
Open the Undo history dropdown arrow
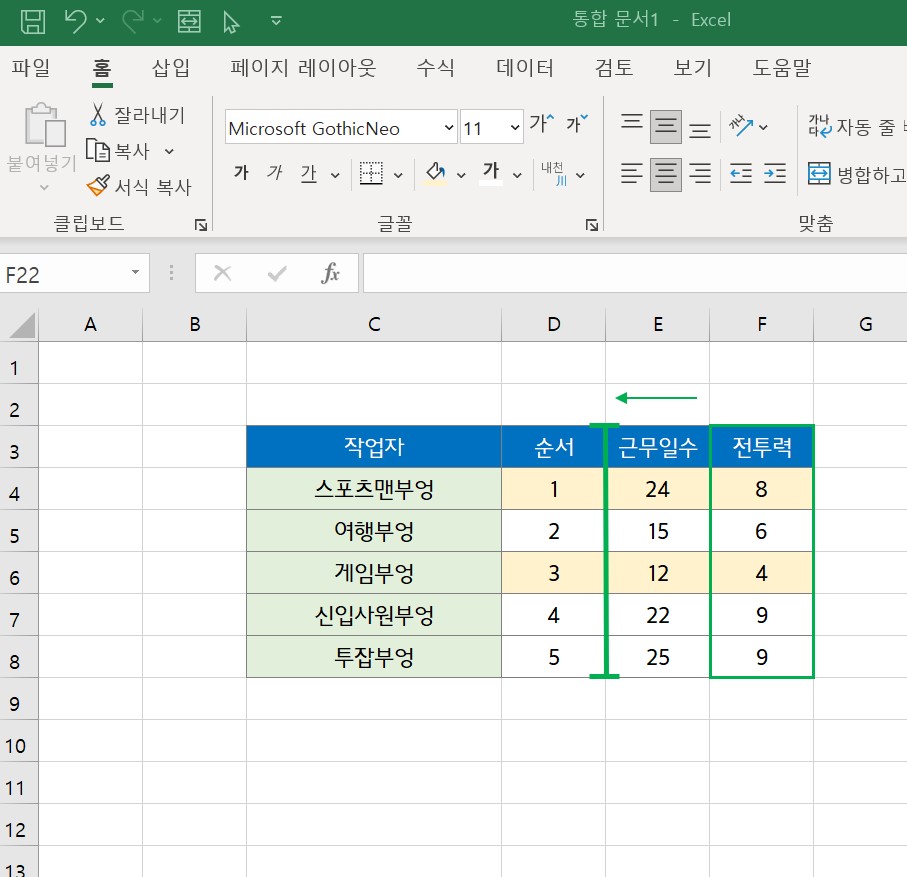tap(100, 21)
